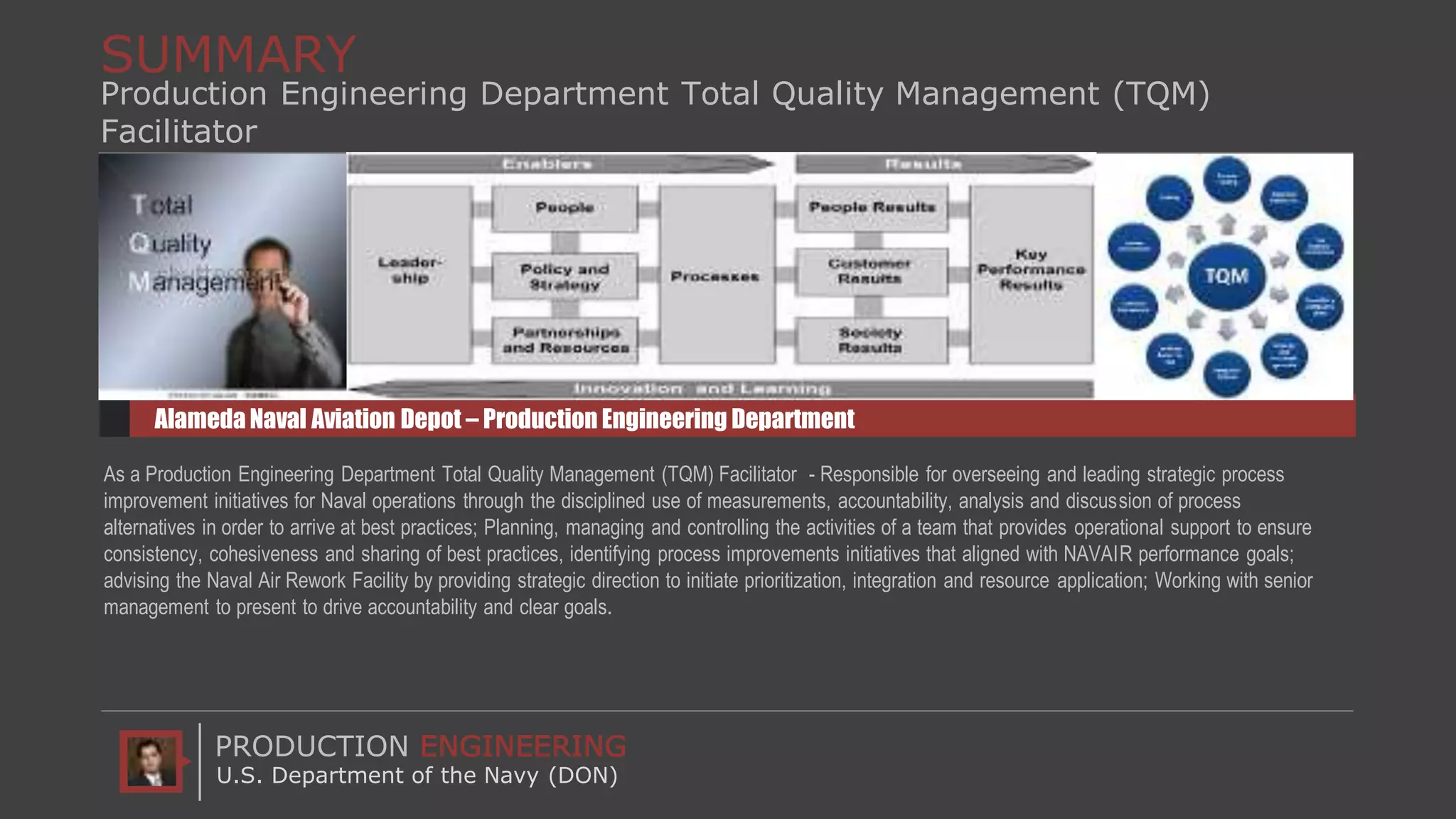
Task: Select the Society Results box
Action: (x=870, y=340)
